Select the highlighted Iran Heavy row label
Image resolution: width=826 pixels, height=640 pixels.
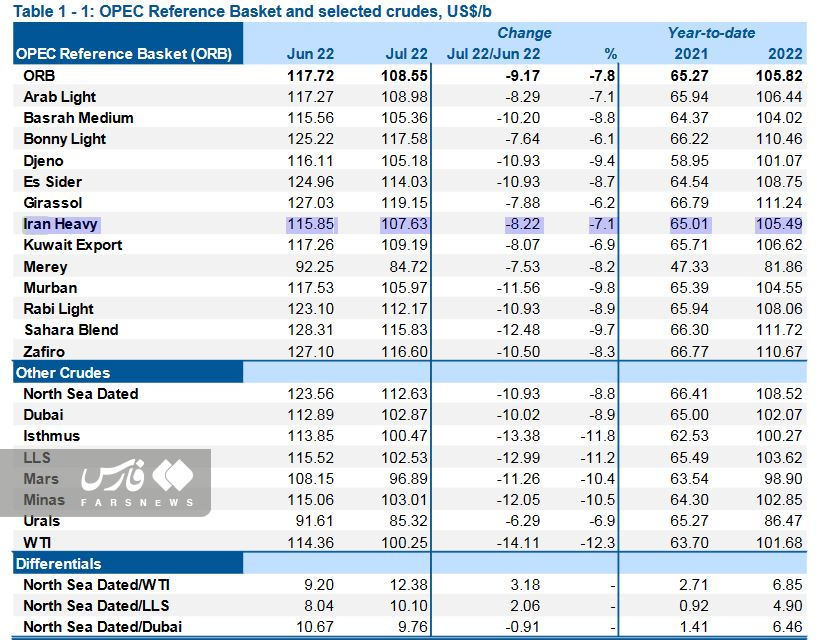[60, 224]
